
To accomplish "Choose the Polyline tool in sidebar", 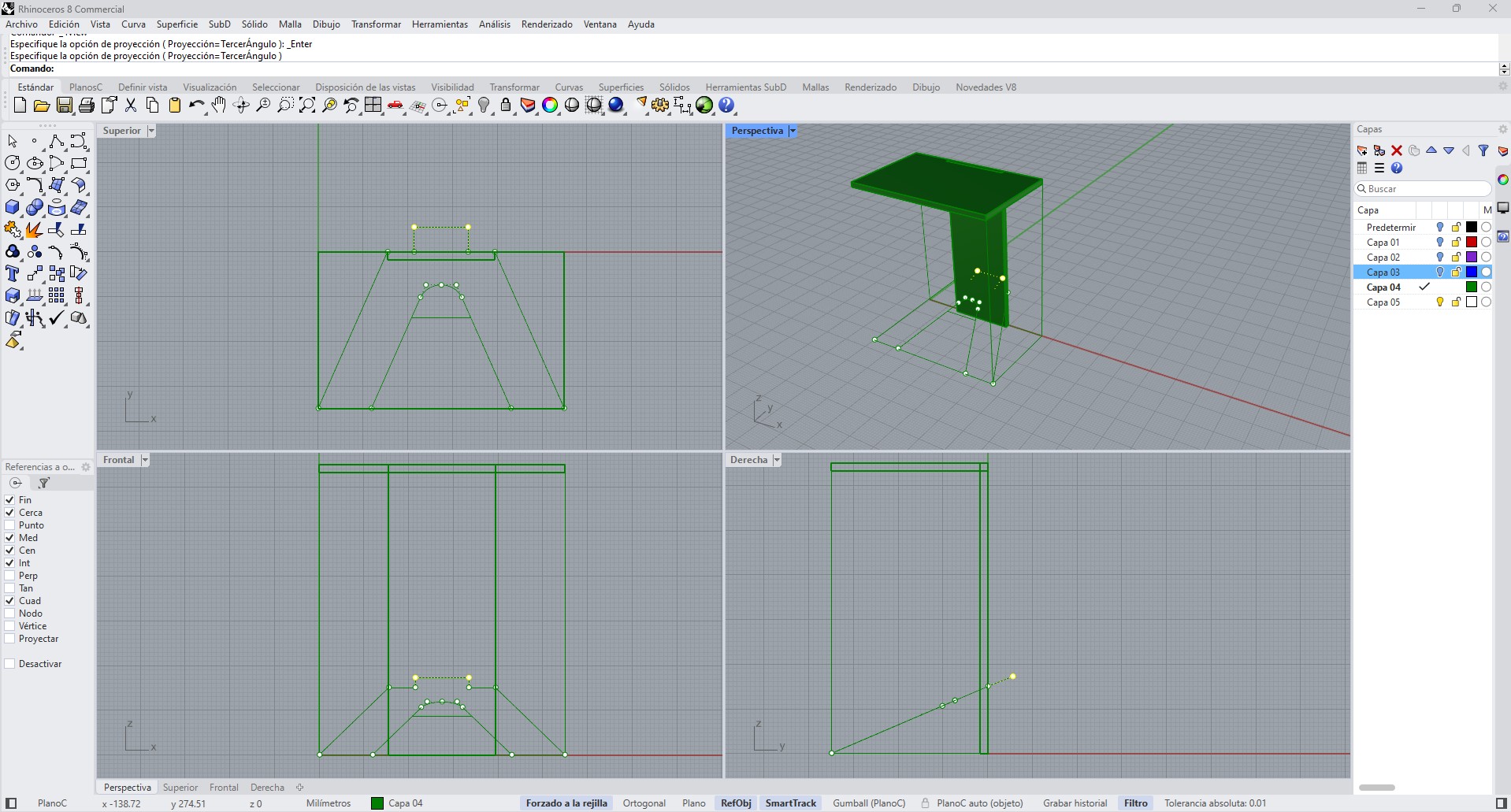I will point(56,142).
